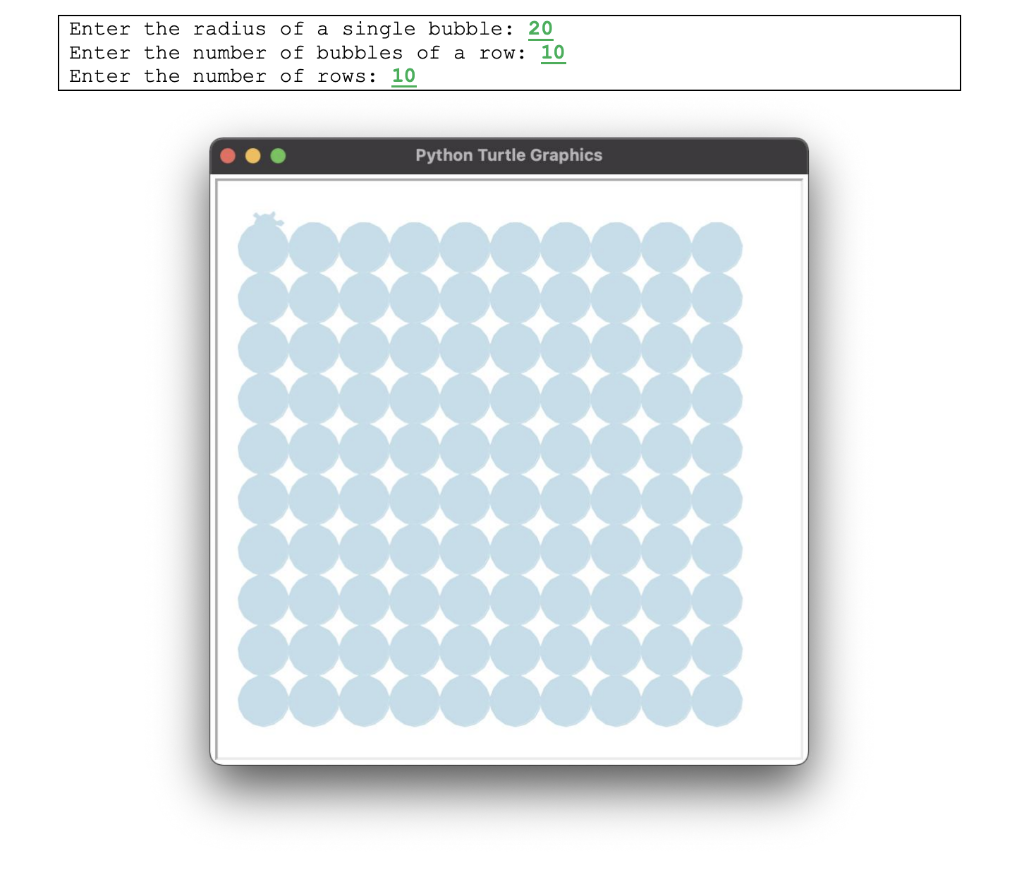Select the rows value 10 in the terminal
Image resolution: width=1024 pixels, height=882 pixels.
[x=404, y=76]
